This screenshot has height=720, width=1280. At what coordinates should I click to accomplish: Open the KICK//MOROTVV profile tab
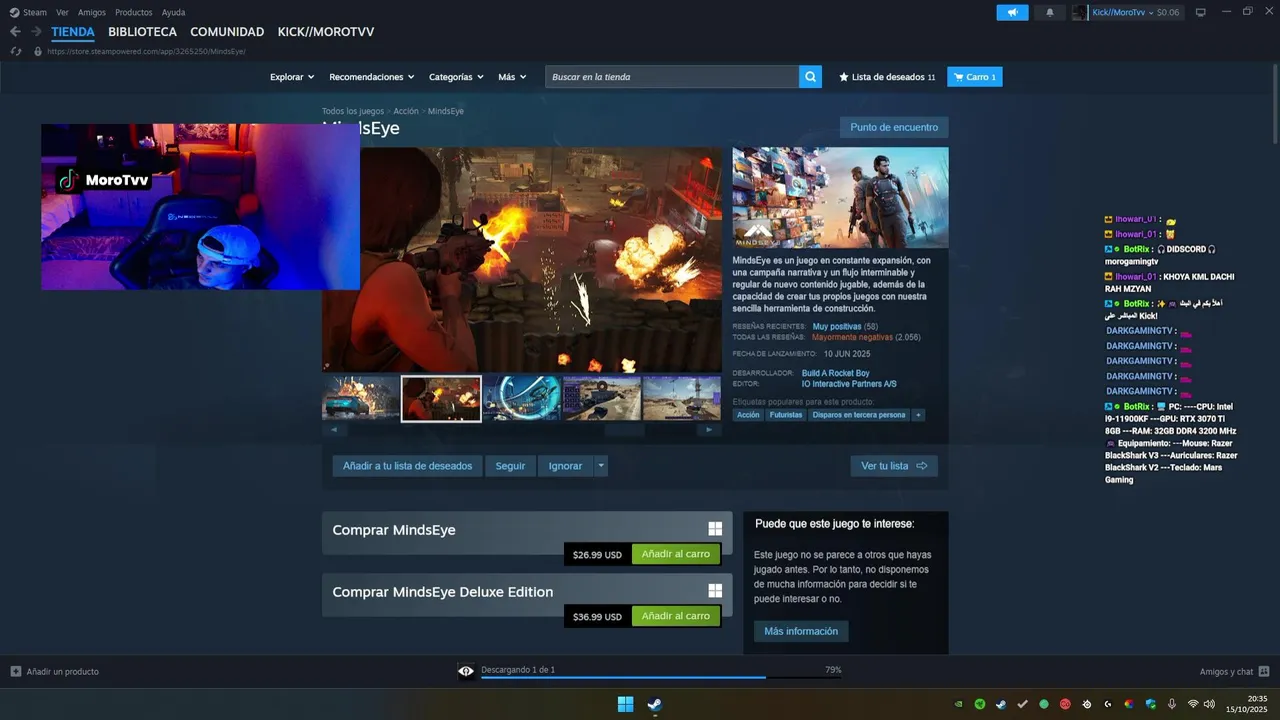pyautogui.click(x=326, y=32)
